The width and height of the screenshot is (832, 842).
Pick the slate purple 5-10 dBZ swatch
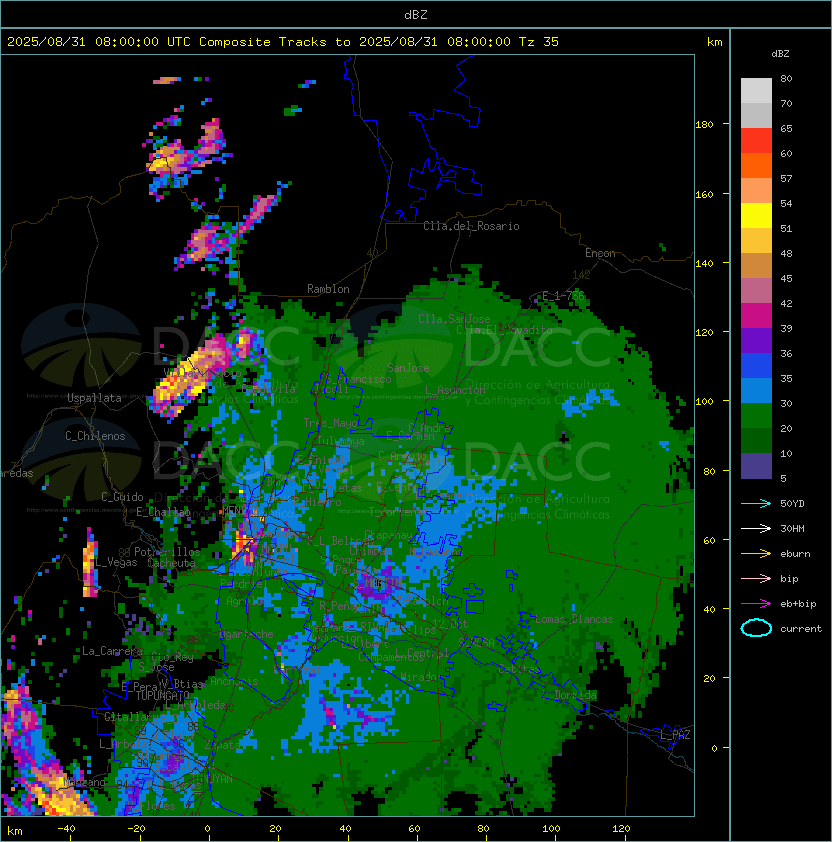(756, 466)
